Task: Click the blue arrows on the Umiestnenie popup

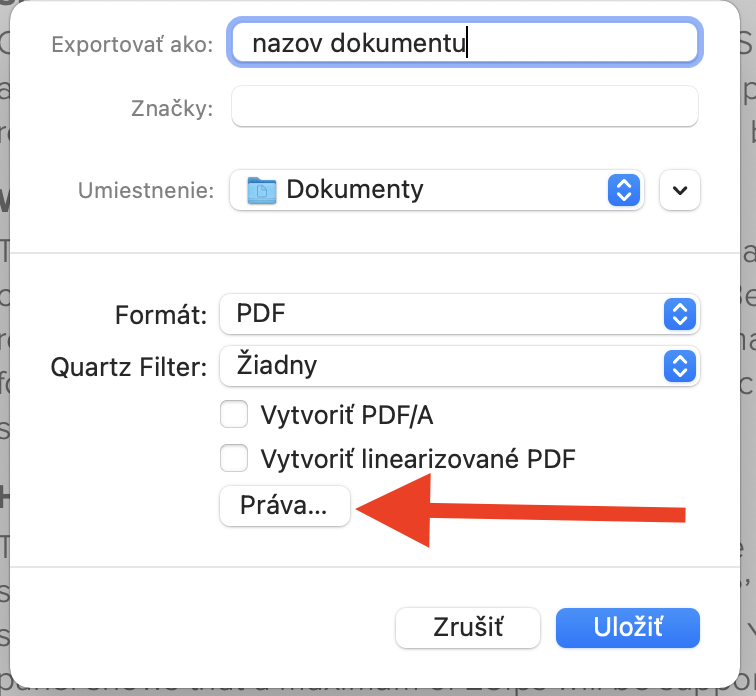Action: pos(624,190)
